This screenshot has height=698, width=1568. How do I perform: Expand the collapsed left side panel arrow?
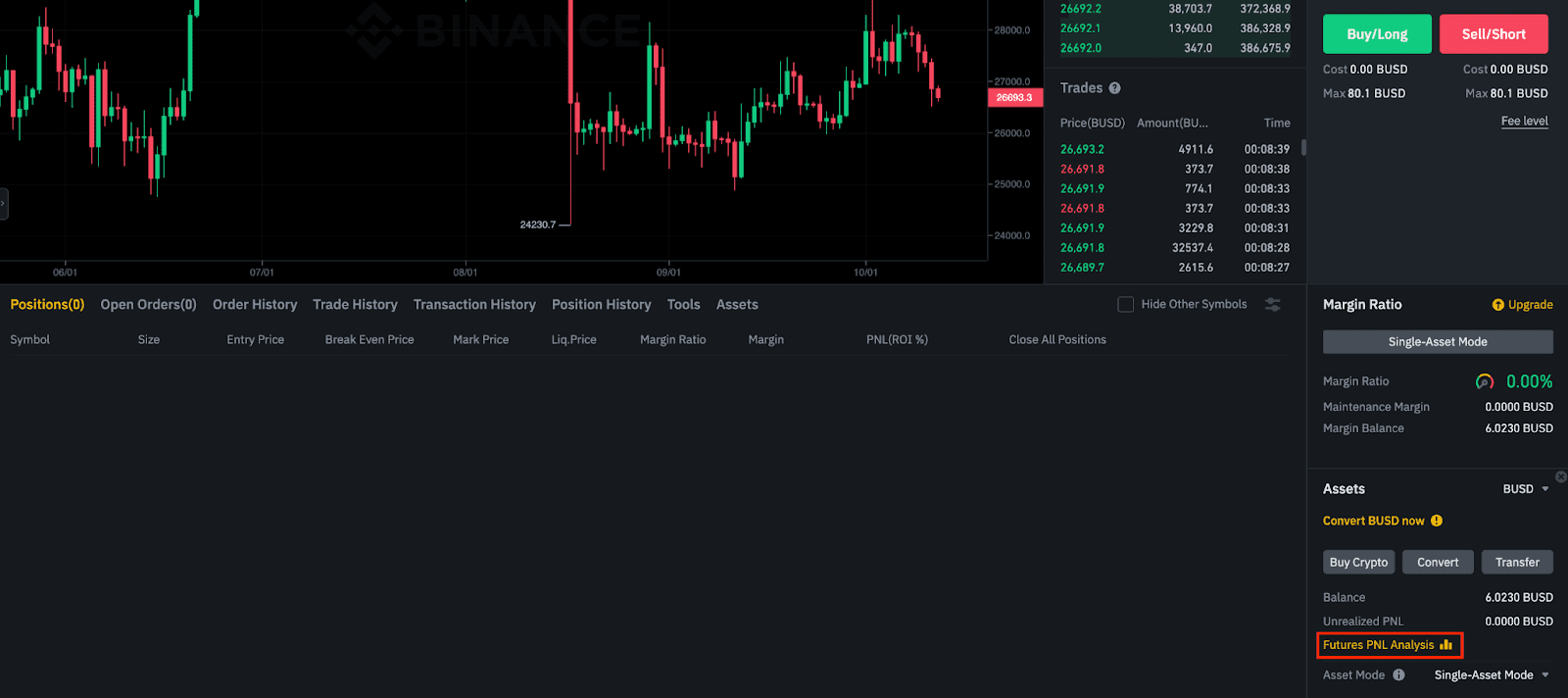pos(3,204)
